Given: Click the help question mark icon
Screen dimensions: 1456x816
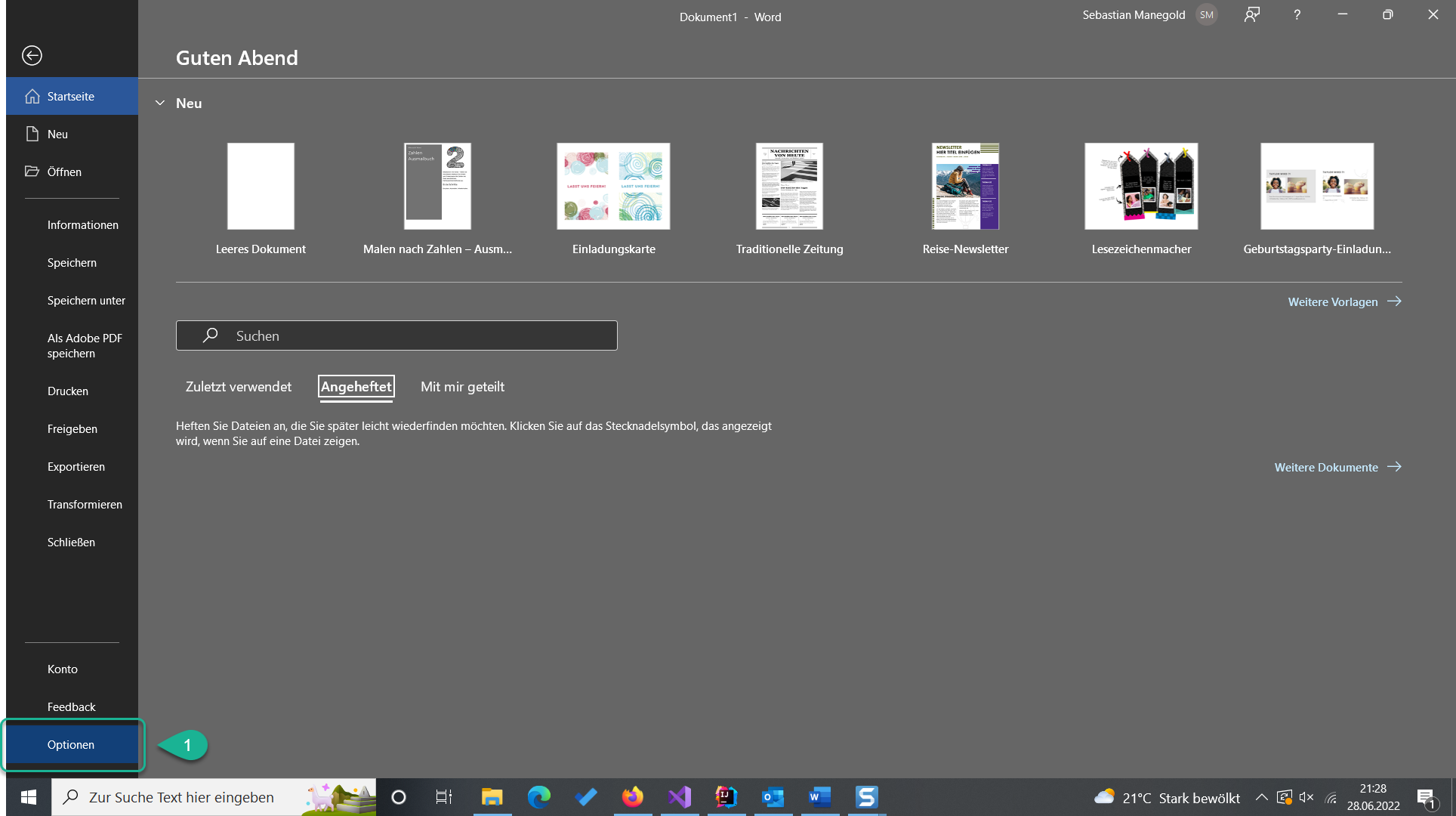Looking at the screenshot, I should pos(1297,15).
